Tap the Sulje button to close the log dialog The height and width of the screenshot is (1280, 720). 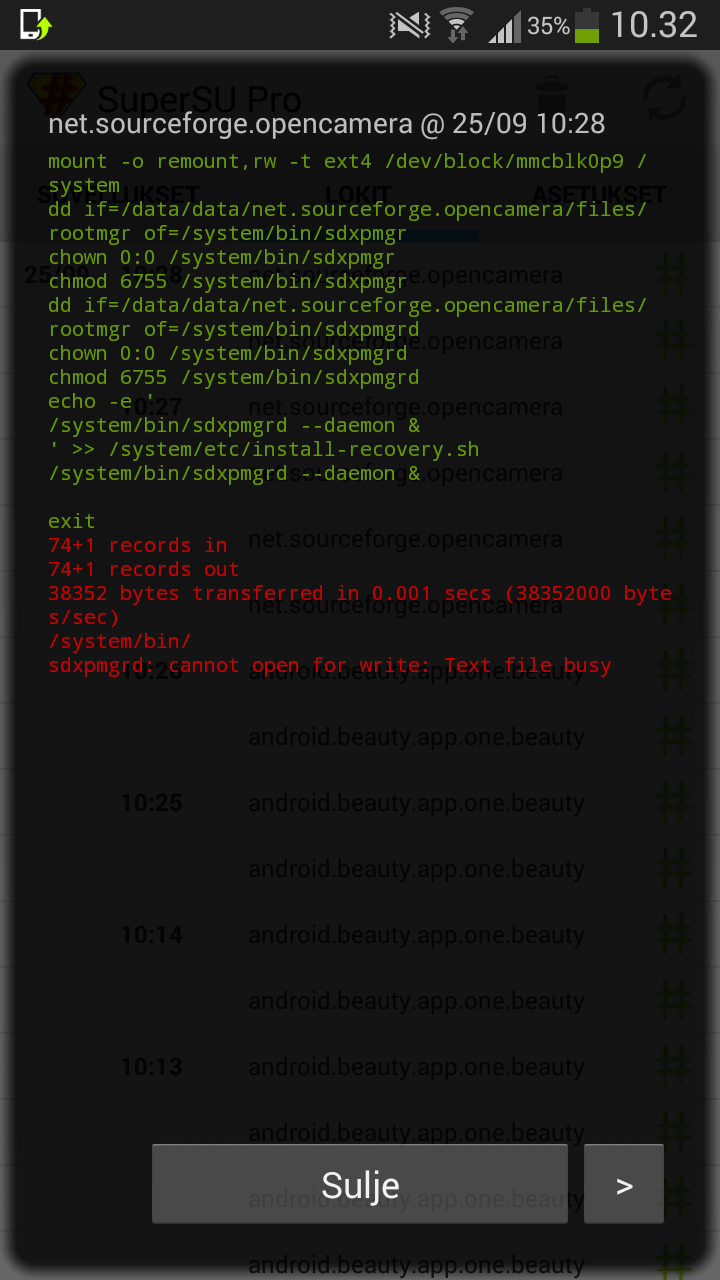[x=360, y=1184]
